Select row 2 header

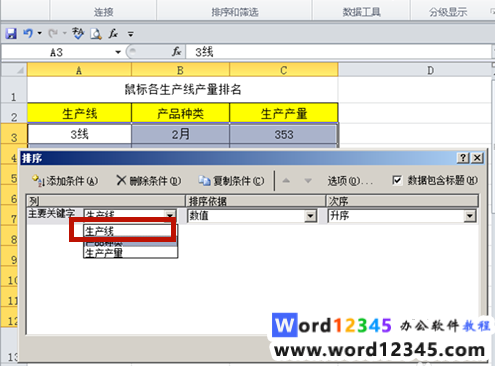(x=14, y=113)
